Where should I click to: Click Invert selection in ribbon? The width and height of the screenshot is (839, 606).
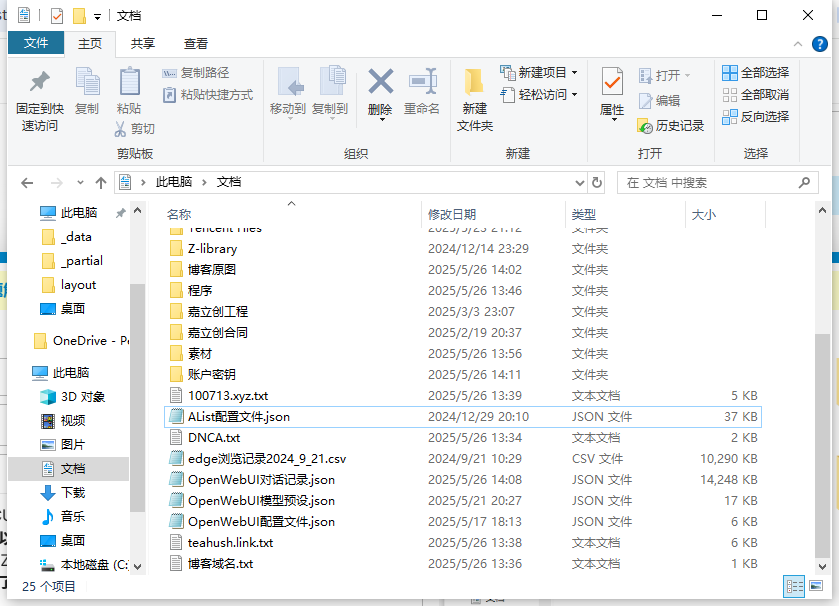[x=755, y=116]
